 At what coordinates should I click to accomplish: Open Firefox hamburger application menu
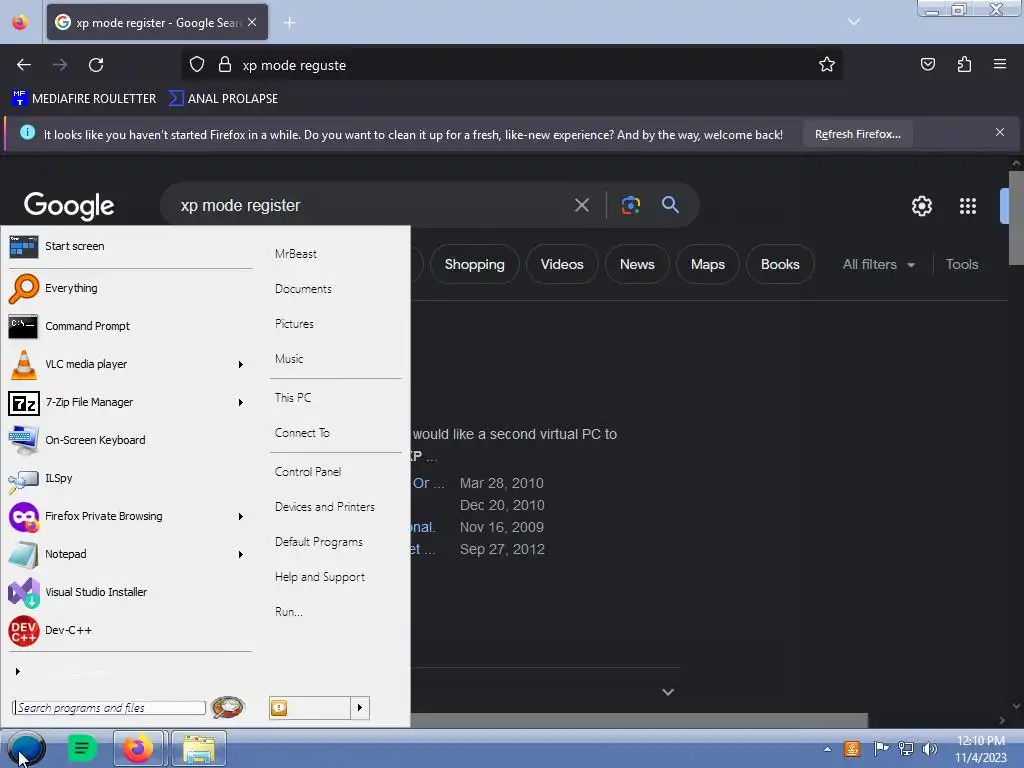(1000, 64)
